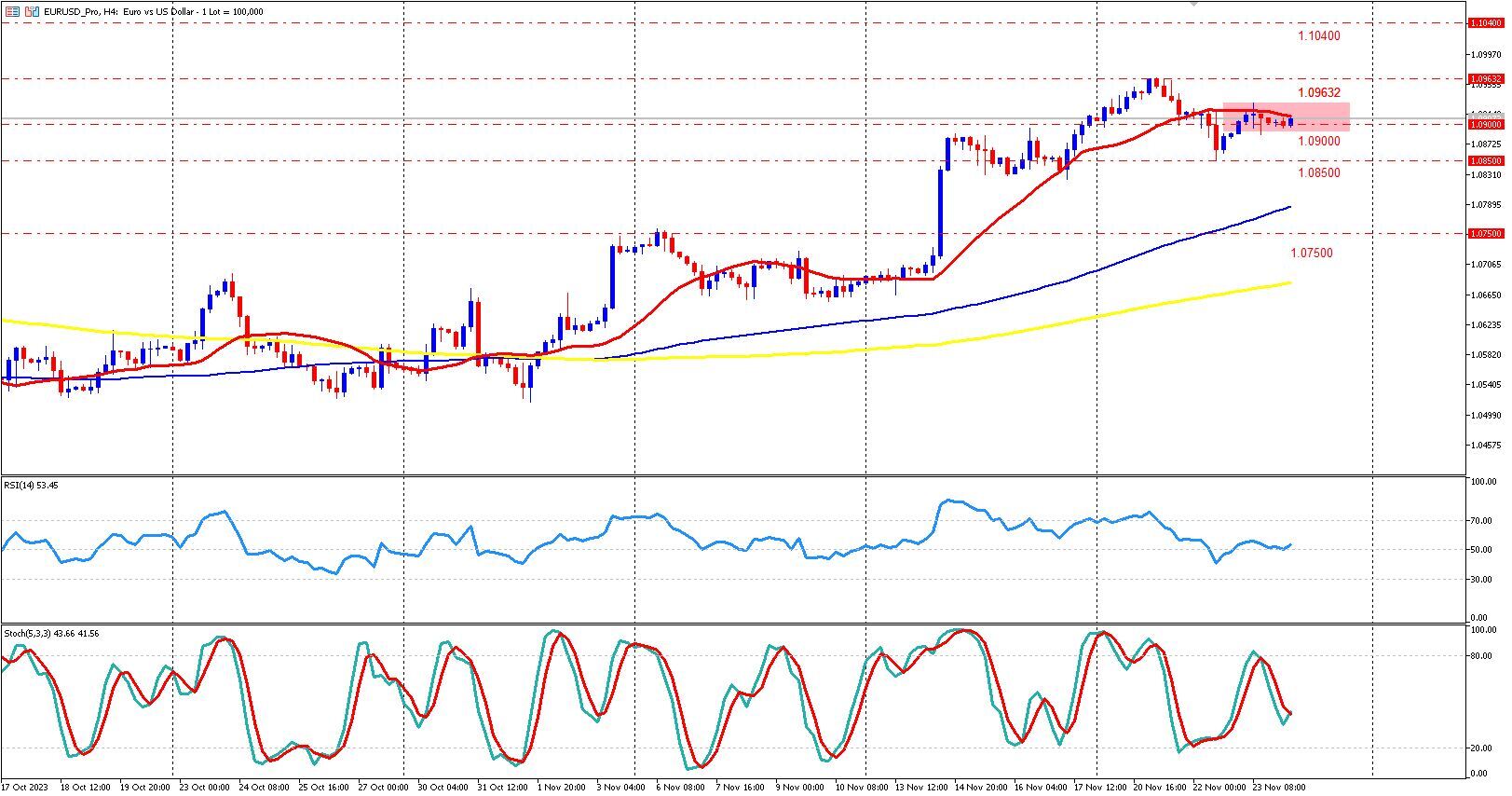Click the 27 Oct 00:00 time label
The width and height of the screenshot is (1512, 796).
coord(384,788)
